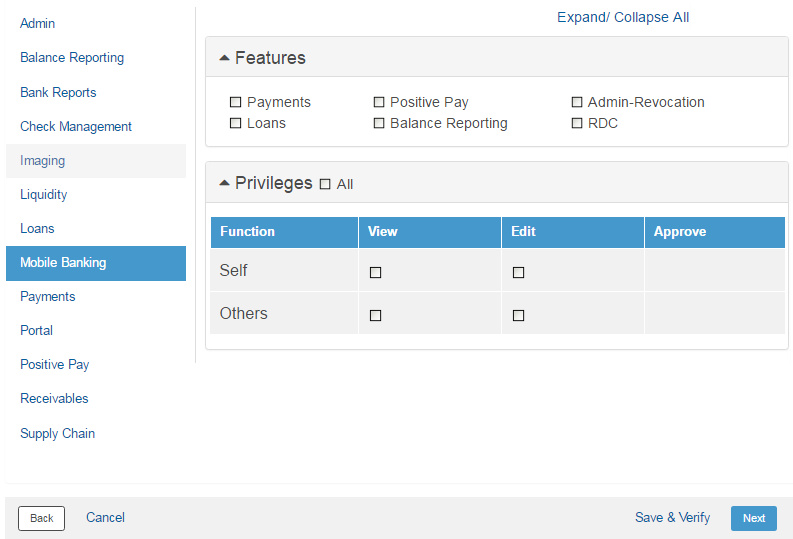The width and height of the screenshot is (793, 539).
Task: Click the Cancel link
Action: (105, 517)
